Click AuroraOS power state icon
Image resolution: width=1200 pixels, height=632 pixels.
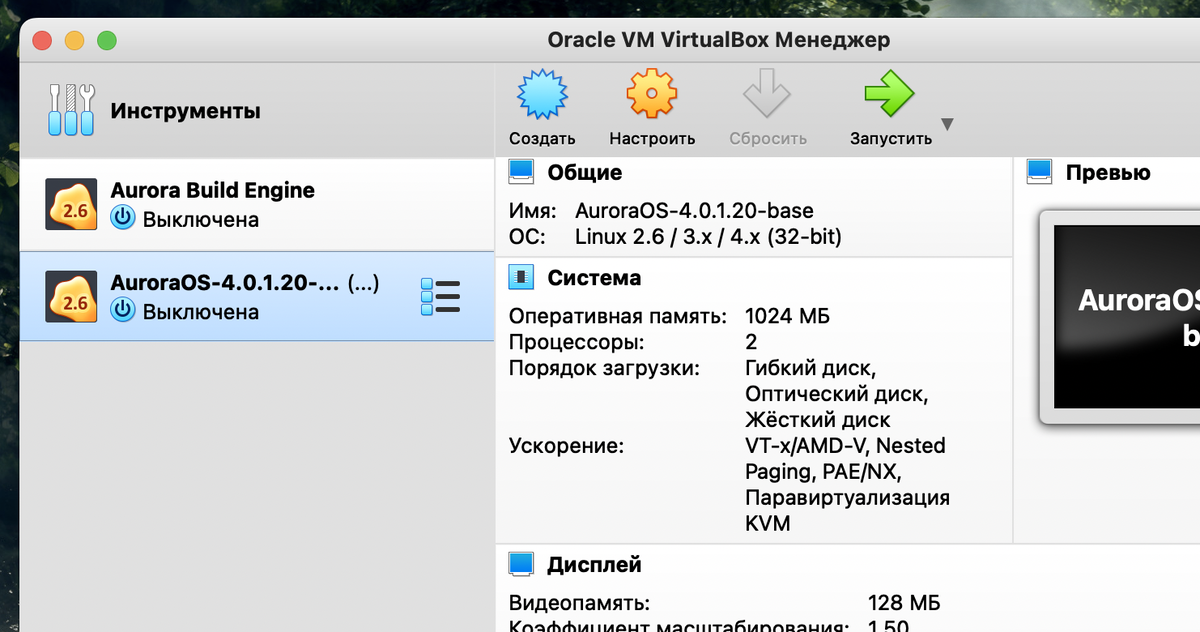click(x=122, y=311)
